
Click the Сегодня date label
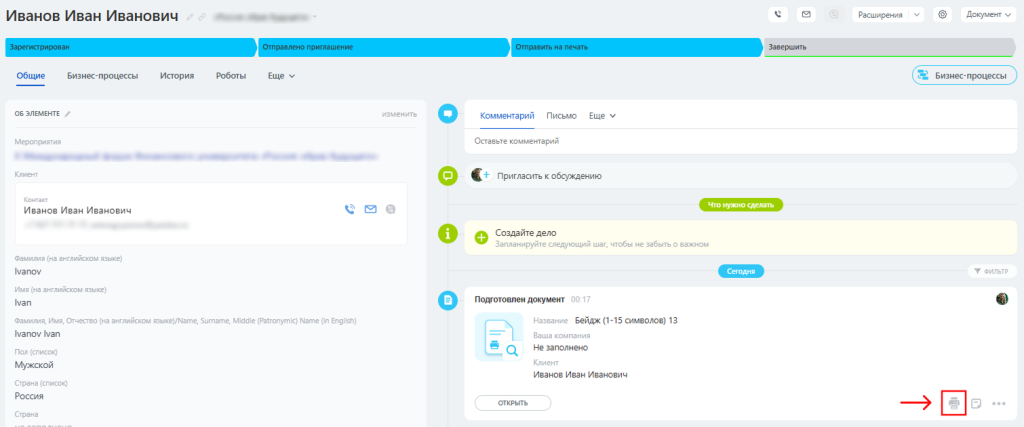tap(741, 270)
